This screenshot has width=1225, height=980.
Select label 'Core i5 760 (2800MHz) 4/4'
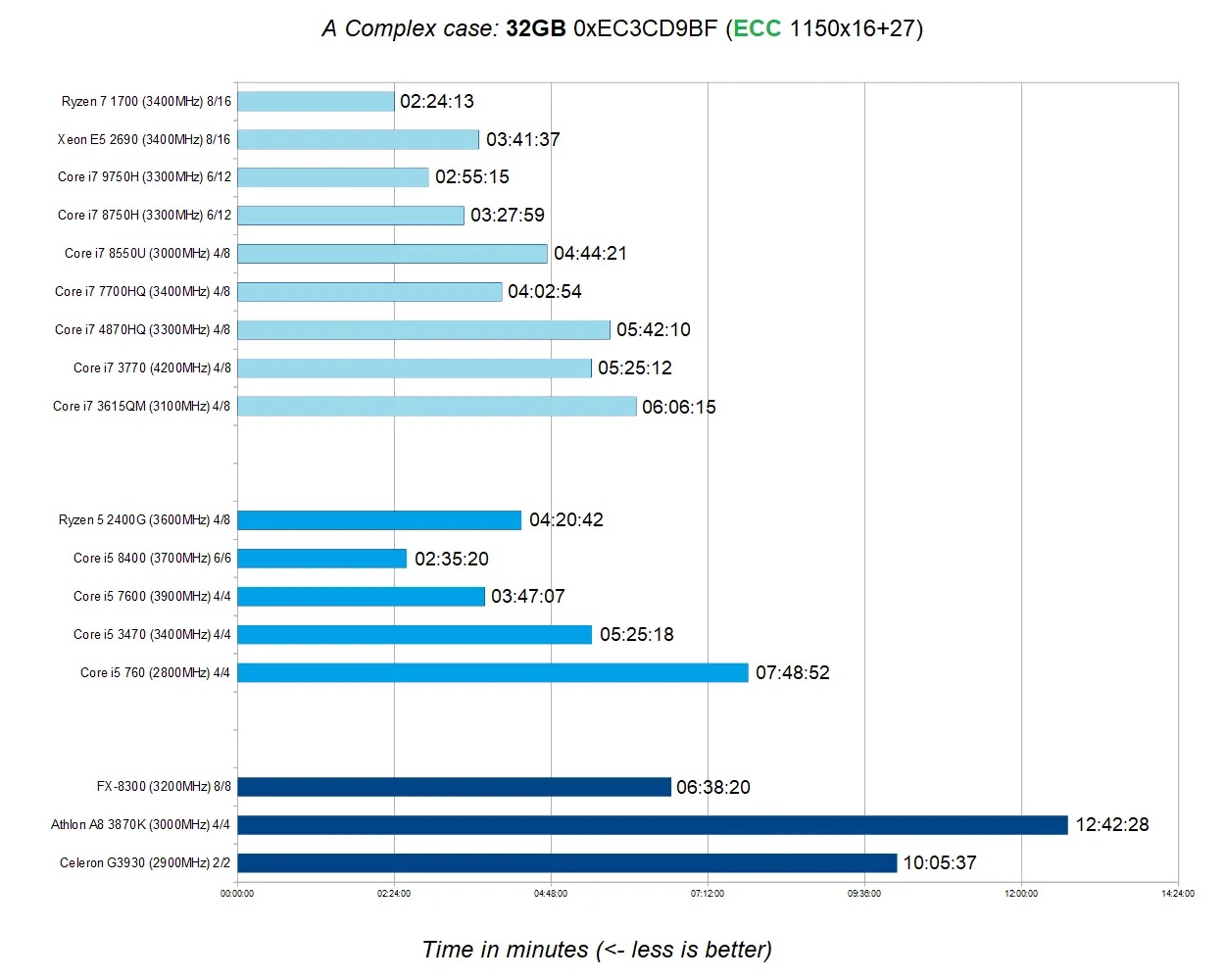click(x=156, y=673)
